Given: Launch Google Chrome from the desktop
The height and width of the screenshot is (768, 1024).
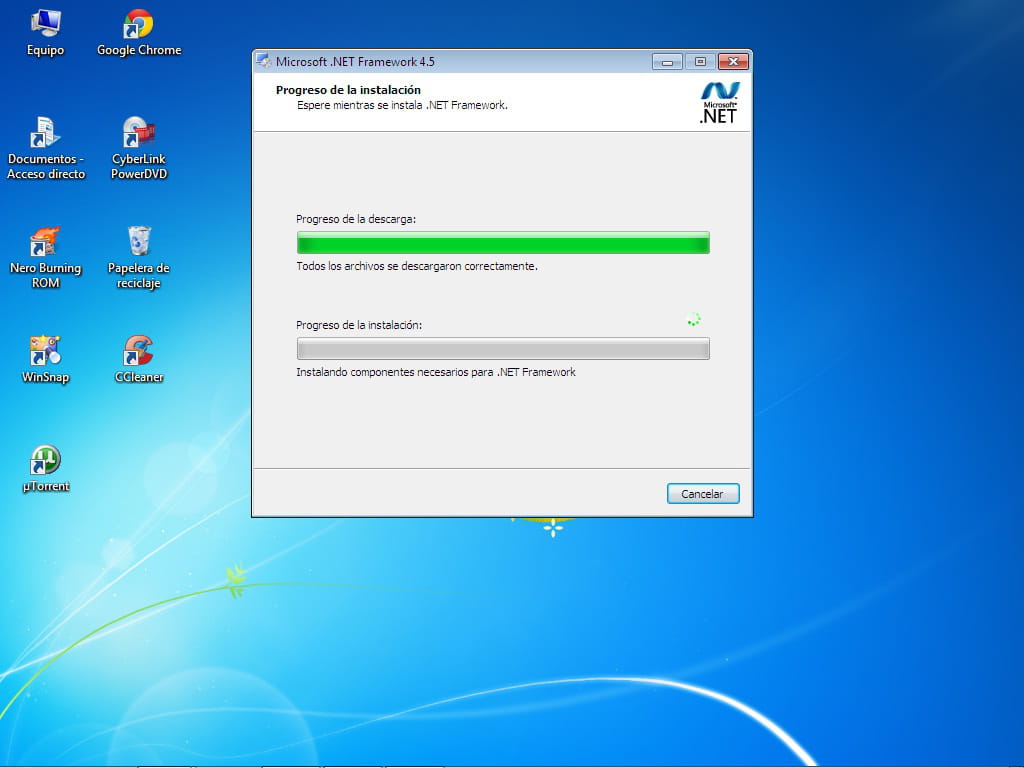Looking at the screenshot, I should click(139, 25).
